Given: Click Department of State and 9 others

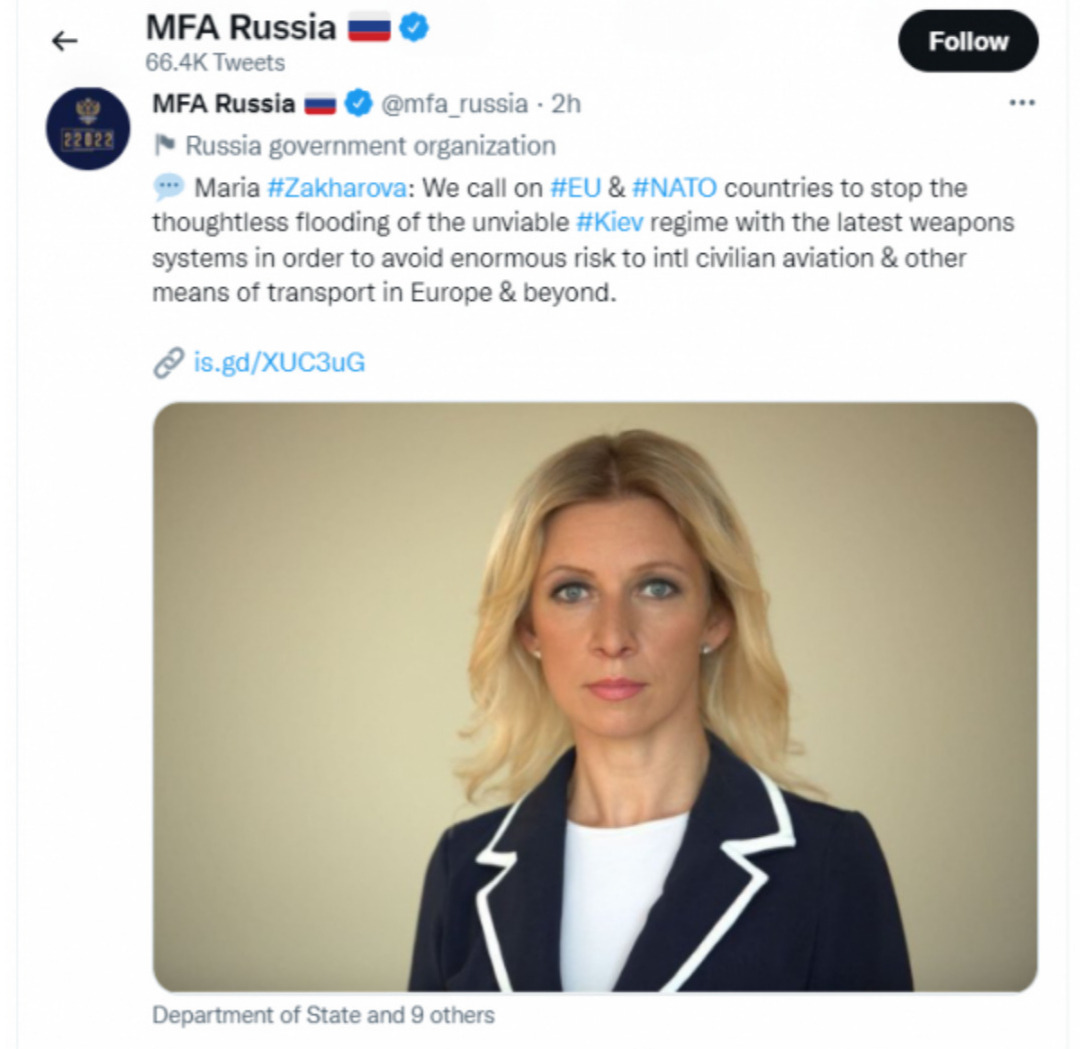Looking at the screenshot, I should [x=323, y=1015].
